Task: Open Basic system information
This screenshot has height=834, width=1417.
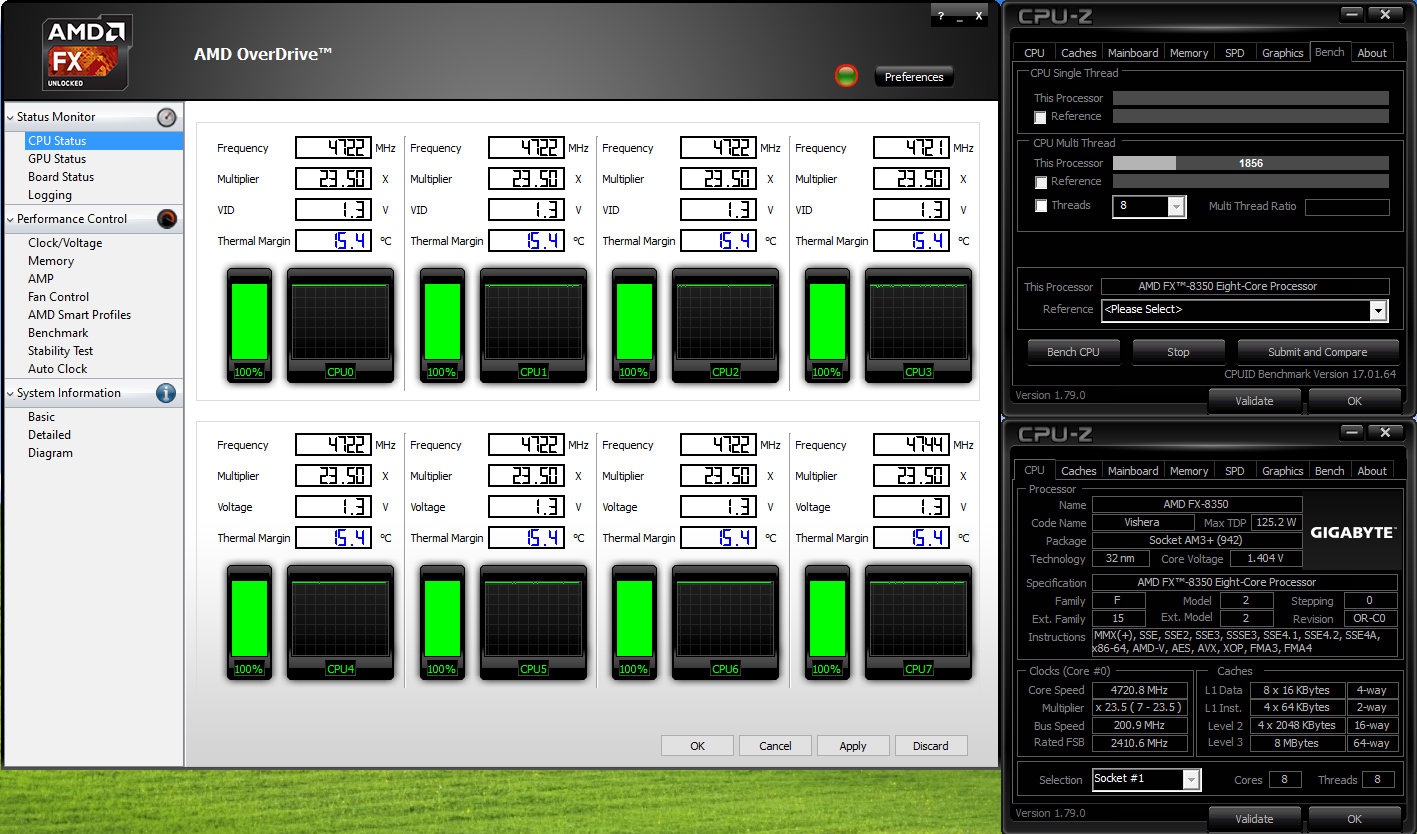Action: [x=41, y=417]
